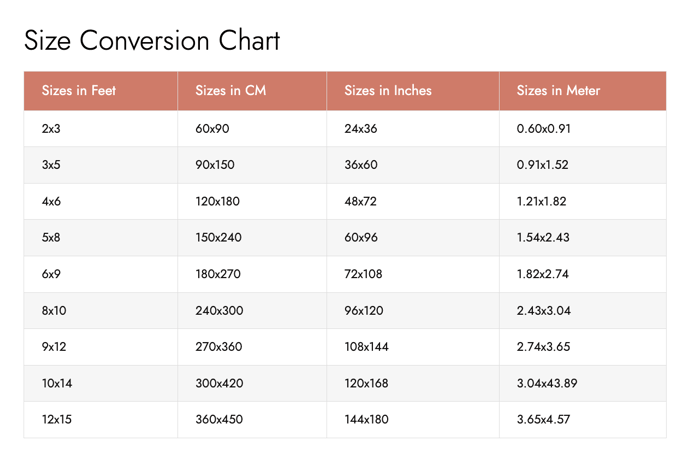Screen dimensions: 688x459
Task: Select the Sizes in CM column header
Action: (x=231, y=91)
